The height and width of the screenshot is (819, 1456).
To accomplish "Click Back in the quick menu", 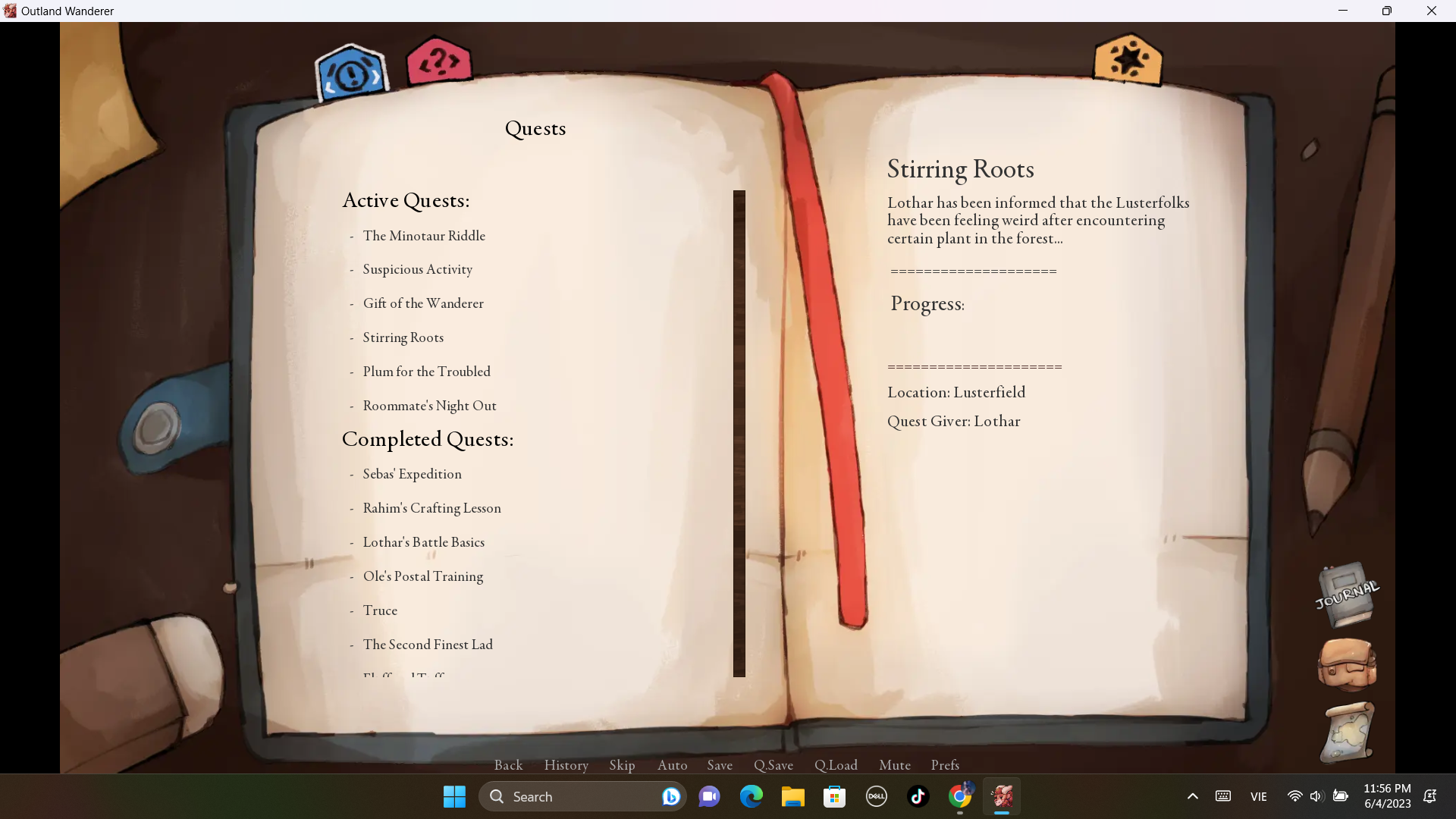I will coord(508,765).
